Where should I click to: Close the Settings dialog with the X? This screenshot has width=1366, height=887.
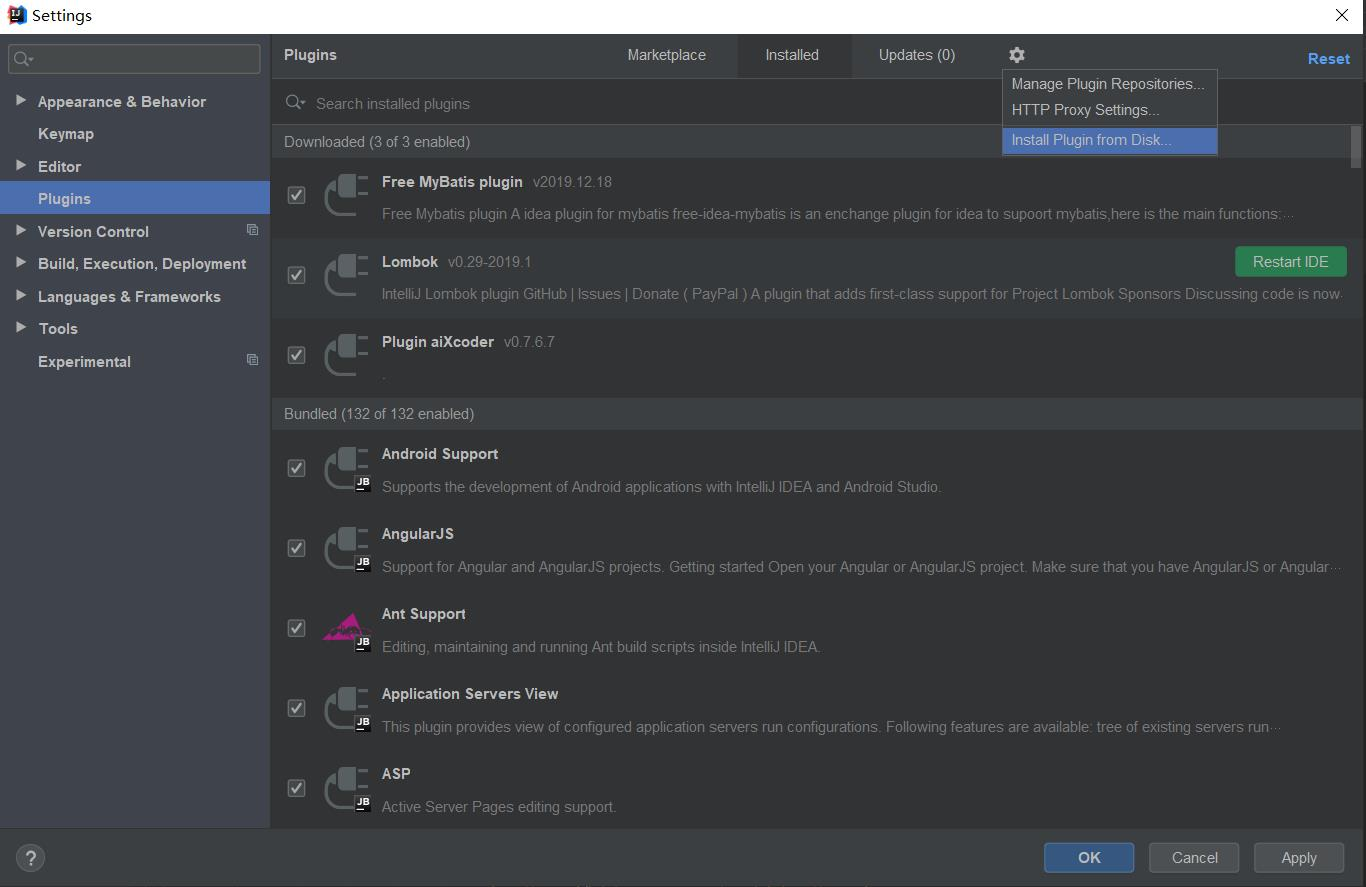tap(1342, 15)
